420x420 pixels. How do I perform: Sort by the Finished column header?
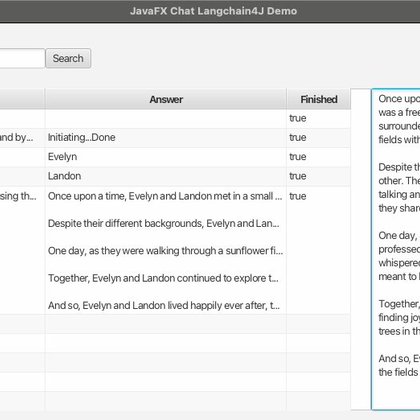pyautogui.click(x=318, y=99)
